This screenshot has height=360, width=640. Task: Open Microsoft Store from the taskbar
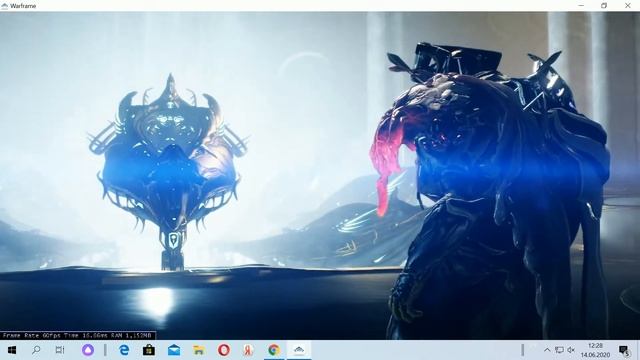coord(149,350)
